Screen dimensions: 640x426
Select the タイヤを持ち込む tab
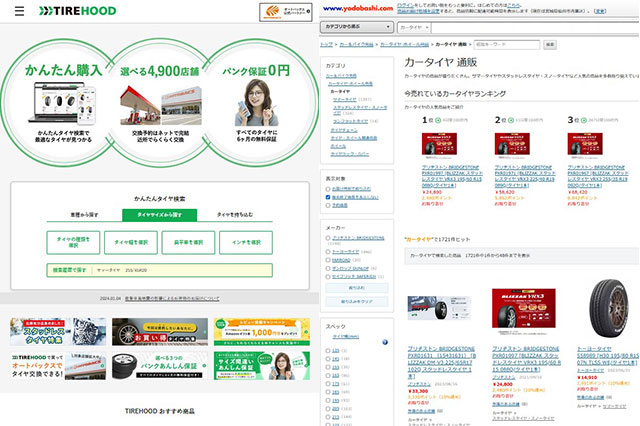point(235,215)
